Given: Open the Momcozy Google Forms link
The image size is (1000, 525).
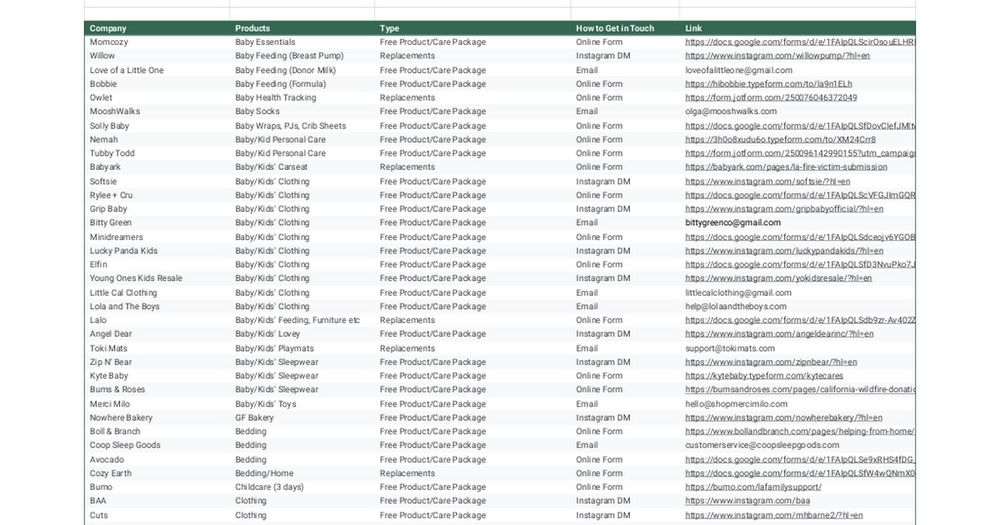Looking at the screenshot, I should tap(800, 42).
